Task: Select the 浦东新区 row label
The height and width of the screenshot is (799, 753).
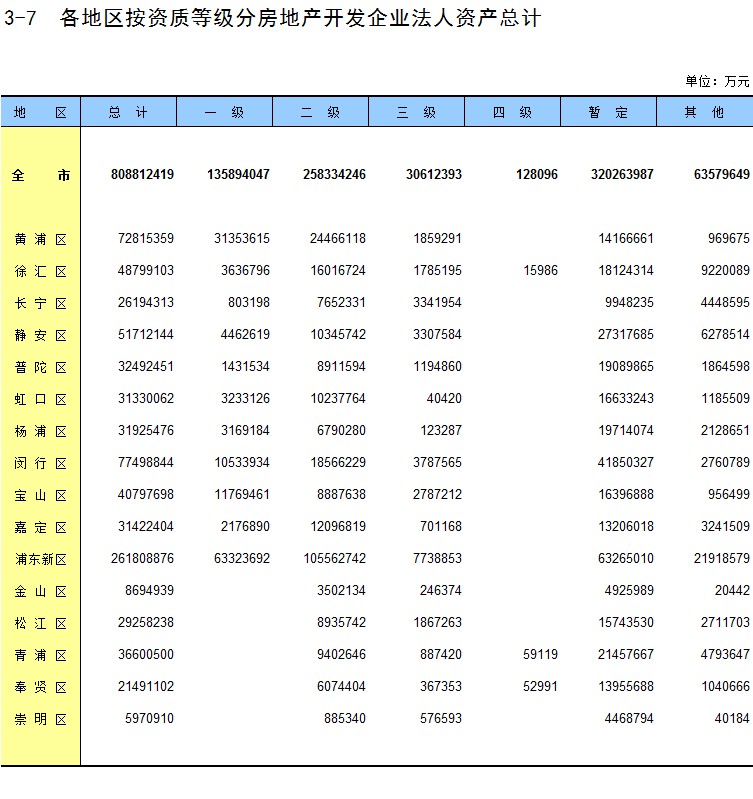Action: point(40,559)
